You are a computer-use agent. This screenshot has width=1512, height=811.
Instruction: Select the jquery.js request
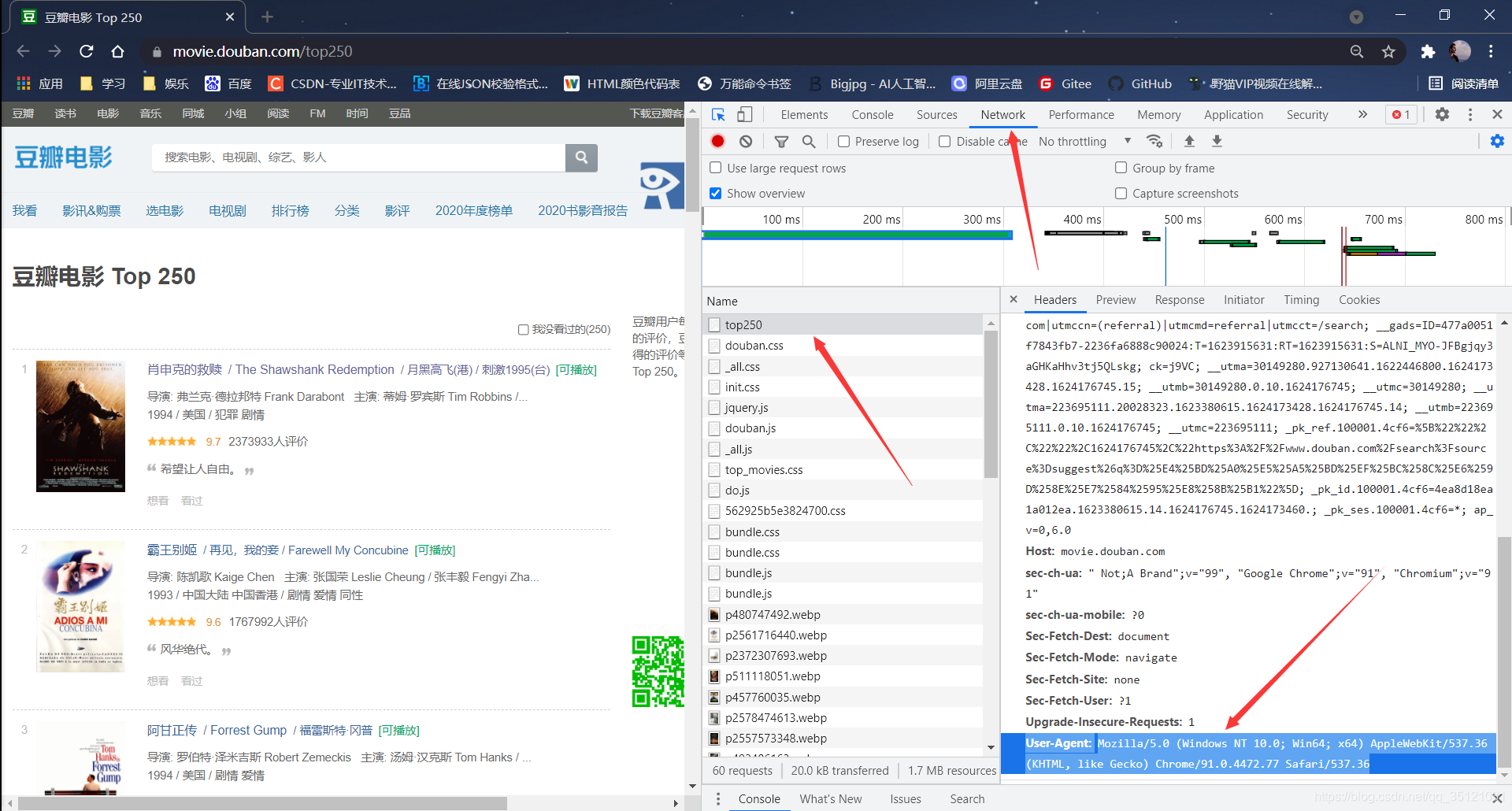pos(843,407)
